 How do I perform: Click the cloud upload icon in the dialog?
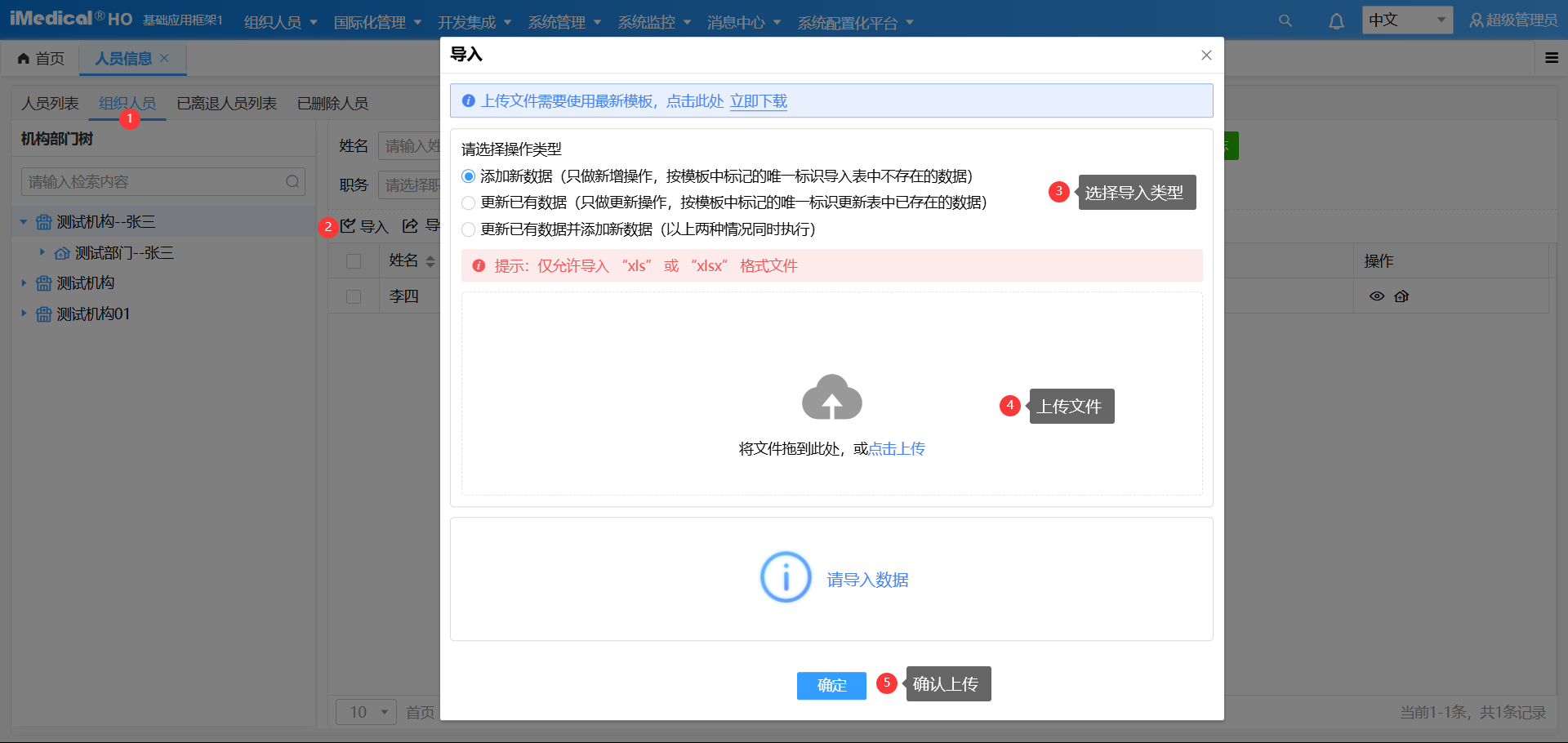[x=831, y=398]
